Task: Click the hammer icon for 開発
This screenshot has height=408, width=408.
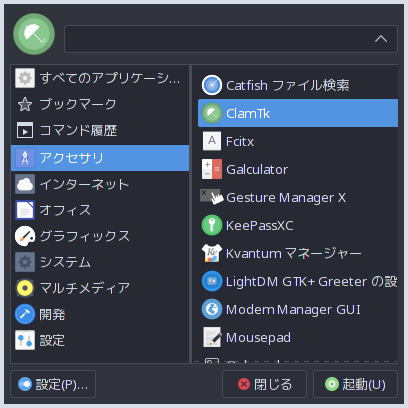Action: click(x=25, y=314)
